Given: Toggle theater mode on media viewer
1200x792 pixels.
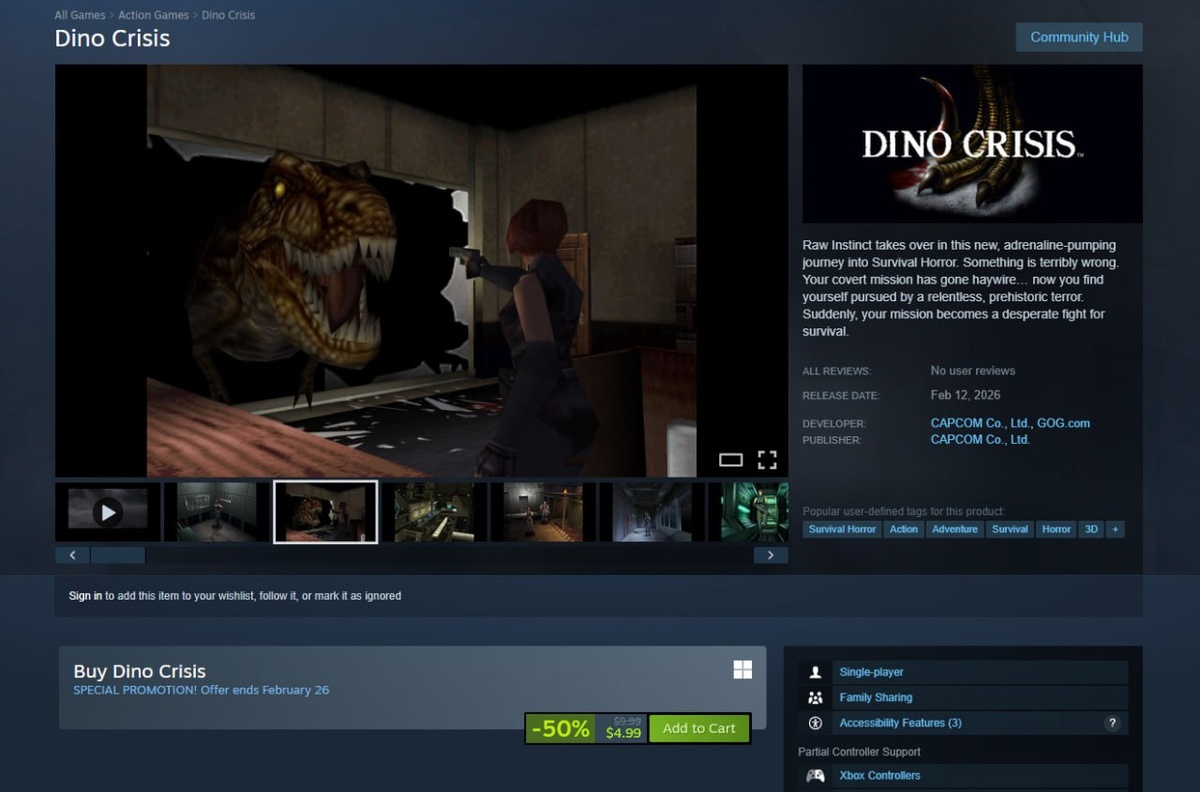Looking at the screenshot, I should 731,460.
